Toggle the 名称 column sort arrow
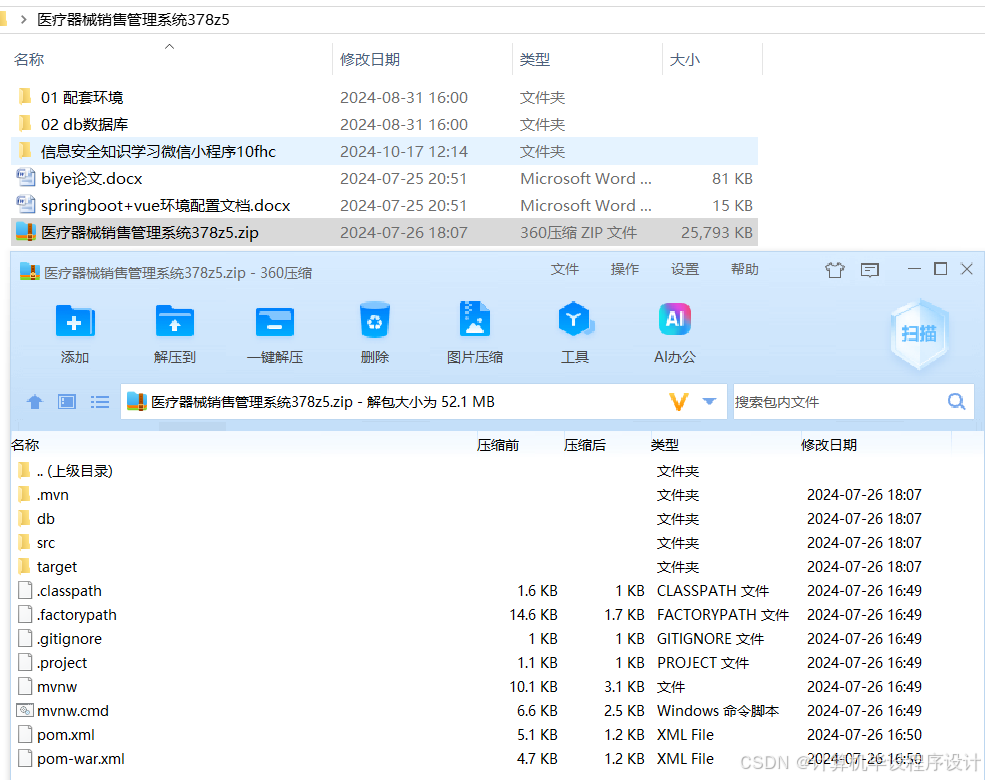The image size is (985, 780). [168, 45]
